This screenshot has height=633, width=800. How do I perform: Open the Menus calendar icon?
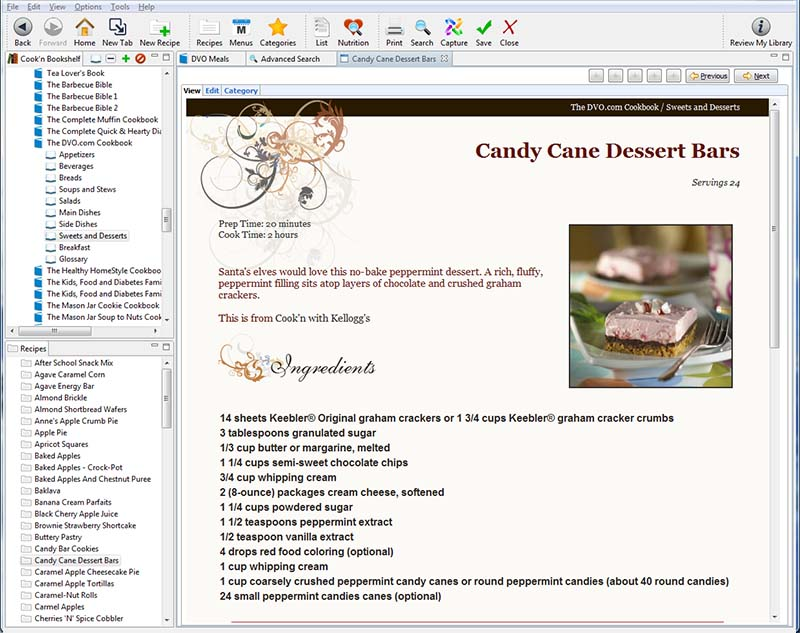(x=241, y=29)
